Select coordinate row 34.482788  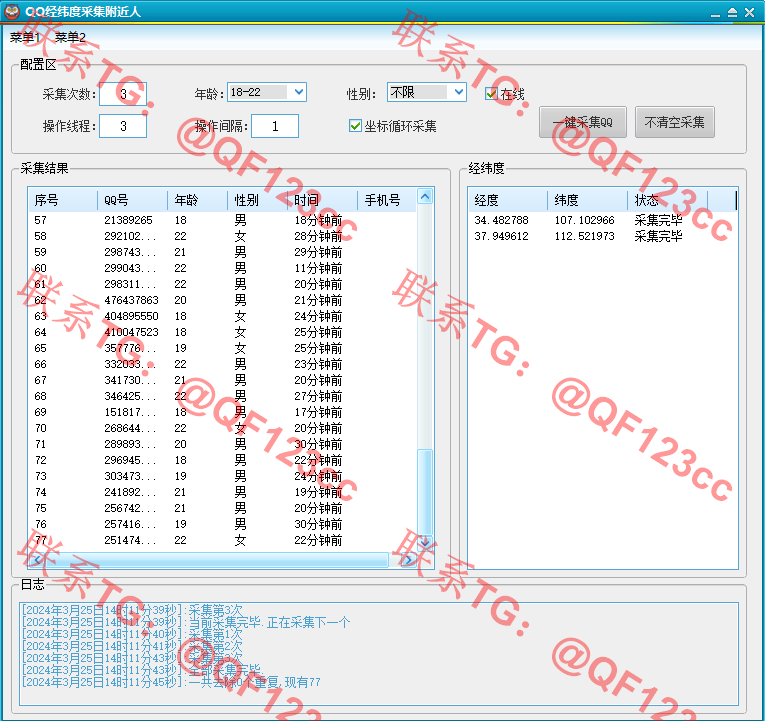tap(603, 220)
